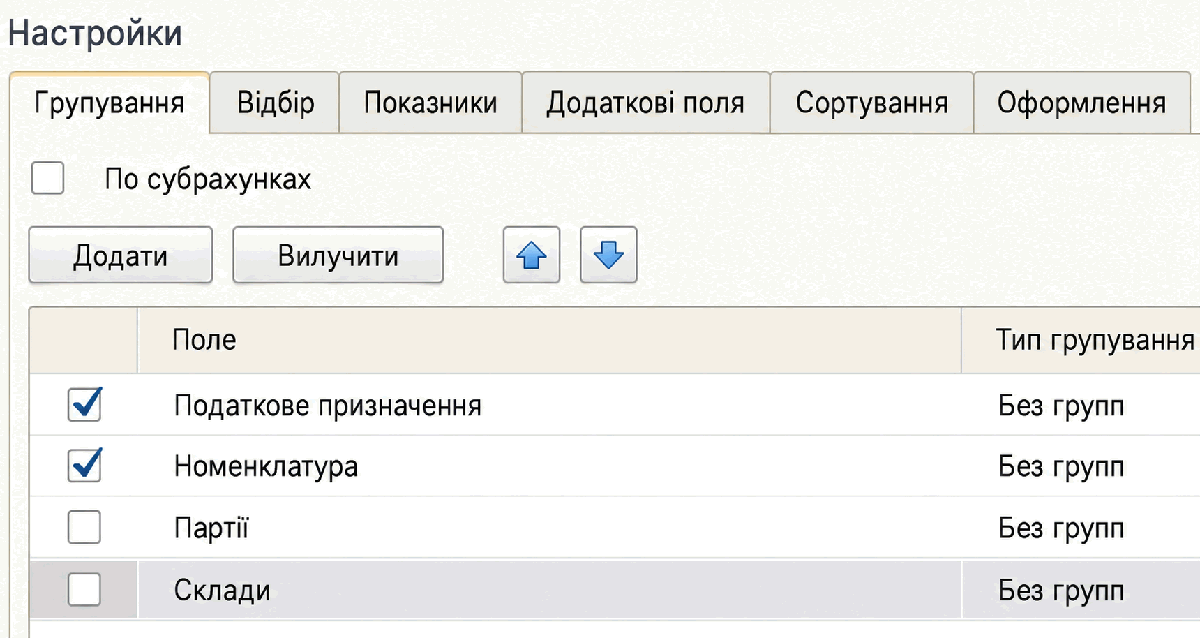Move selected row up with blue arrow
This screenshot has width=1200, height=638.
(x=531, y=256)
